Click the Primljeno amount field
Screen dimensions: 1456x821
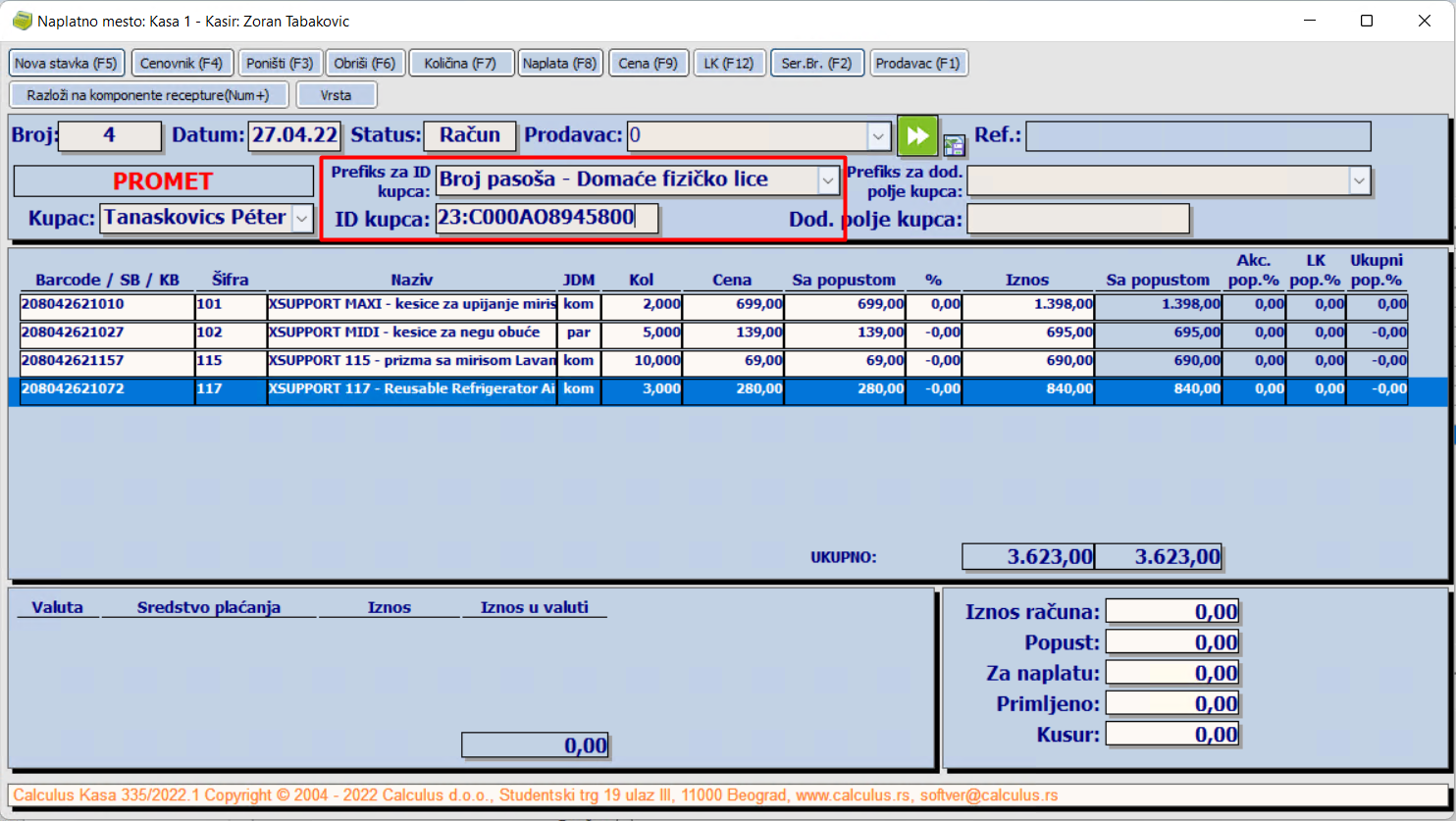pyautogui.click(x=1172, y=703)
